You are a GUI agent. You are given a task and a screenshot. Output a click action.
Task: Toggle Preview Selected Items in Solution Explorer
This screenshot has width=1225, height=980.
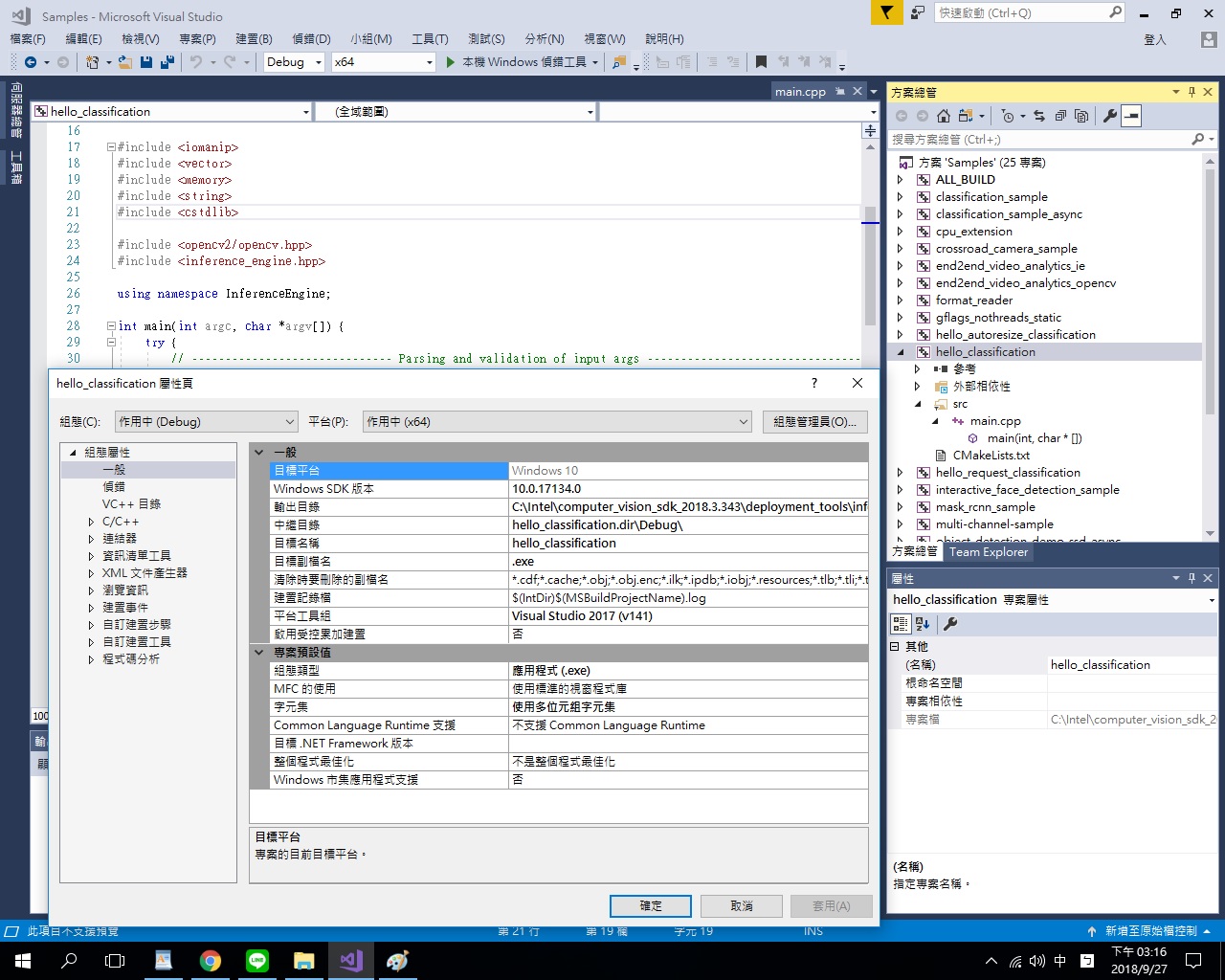(1131, 116)
